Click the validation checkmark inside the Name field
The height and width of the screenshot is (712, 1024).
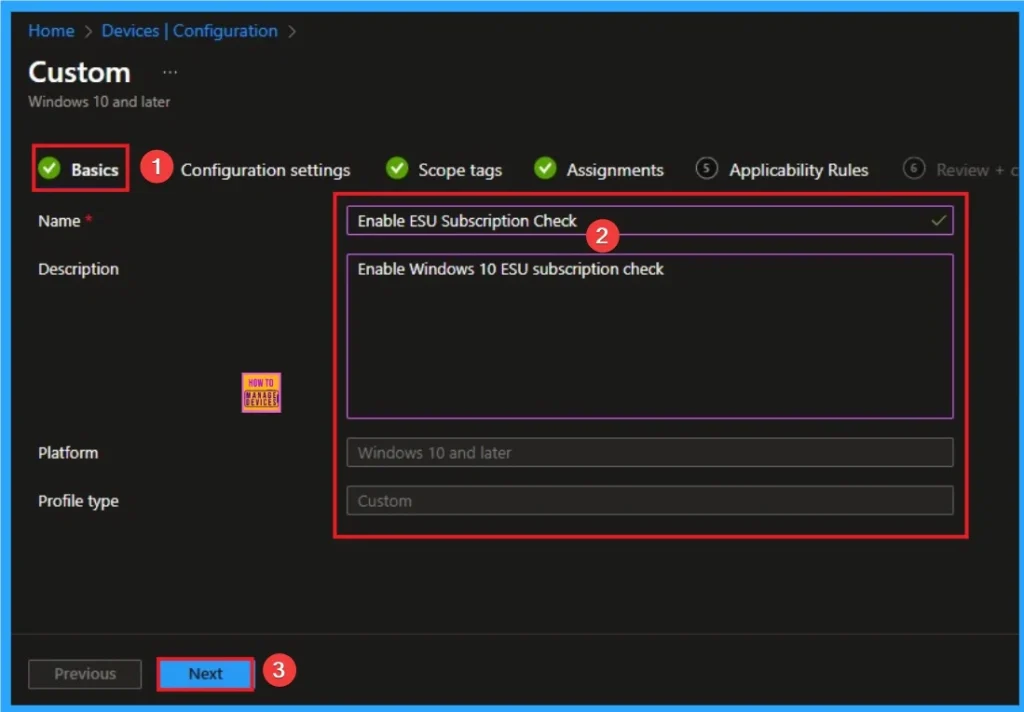[938, 220]
